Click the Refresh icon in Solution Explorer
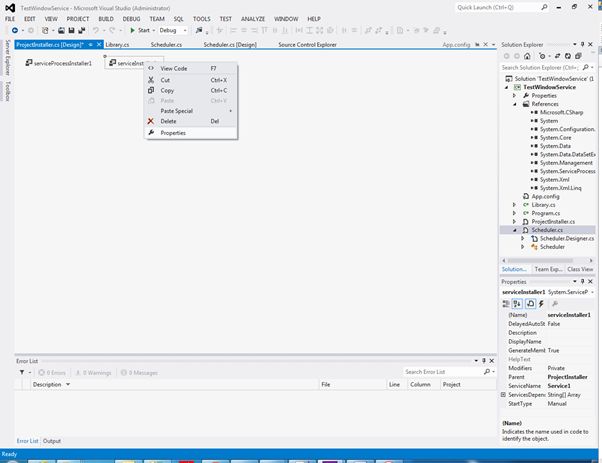 (x=568, y=56)
